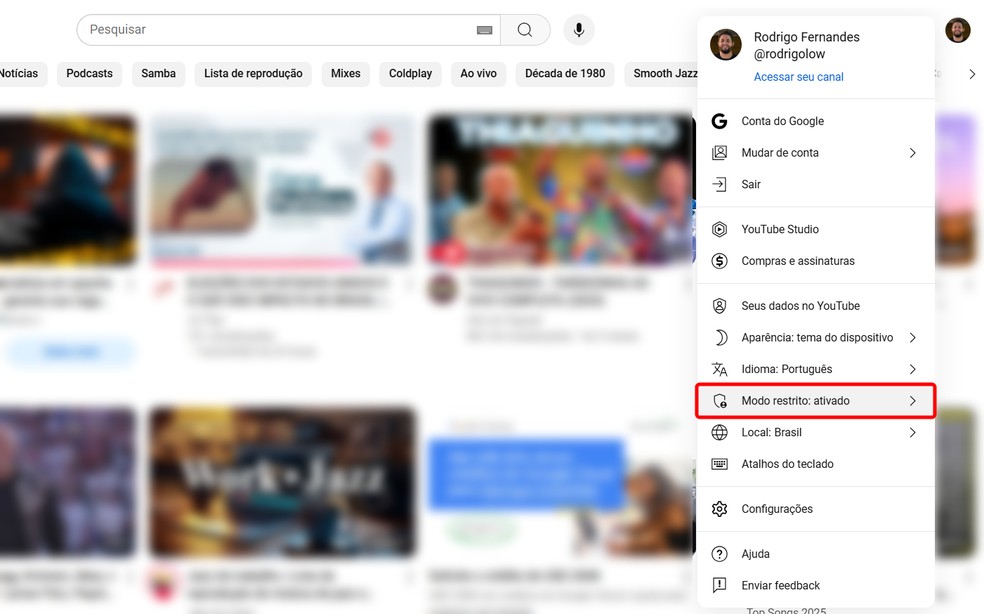
Task: Open Idioma: Português options
Action: pos(789,368)
